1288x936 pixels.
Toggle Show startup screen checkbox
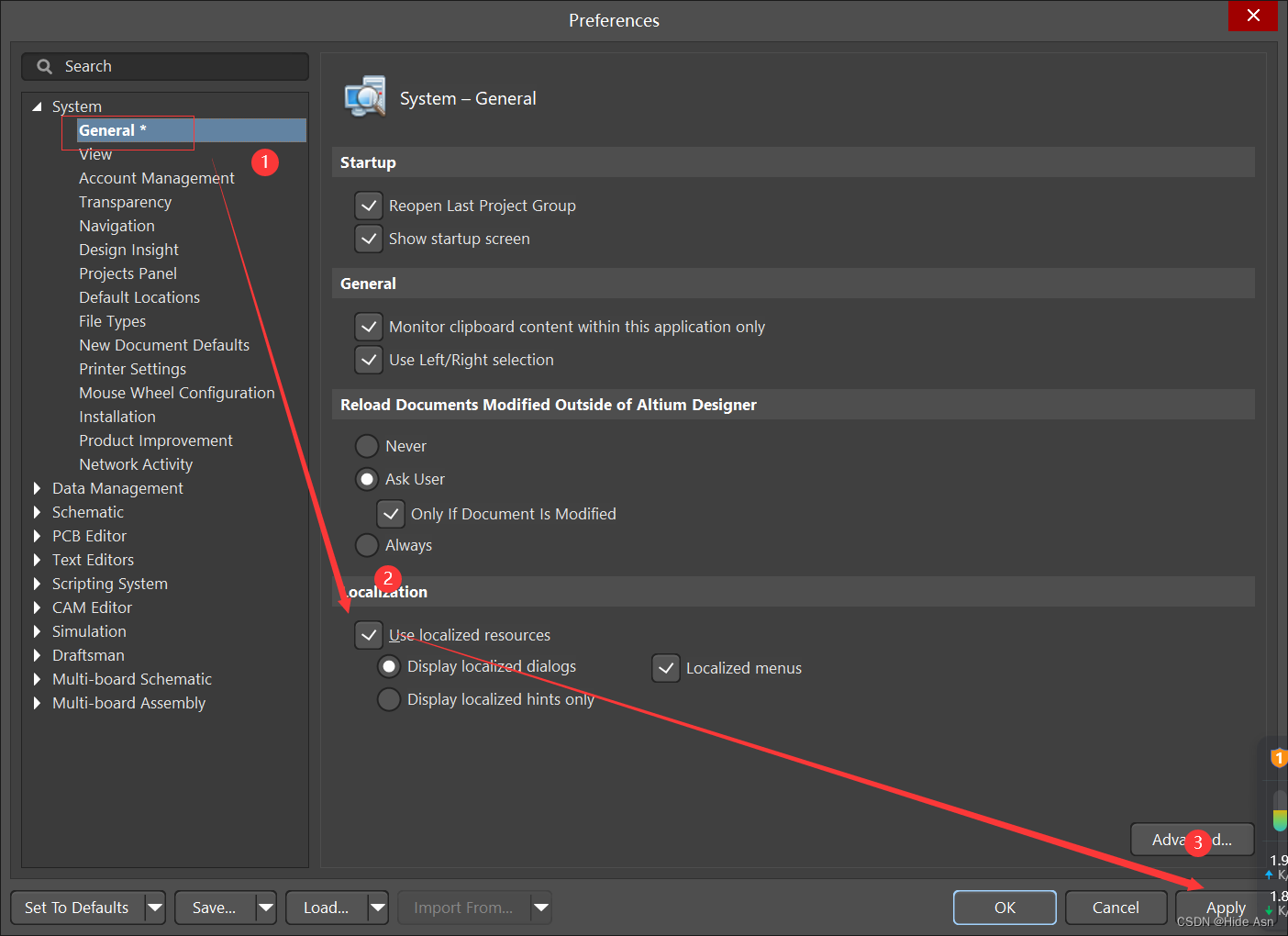369,239
